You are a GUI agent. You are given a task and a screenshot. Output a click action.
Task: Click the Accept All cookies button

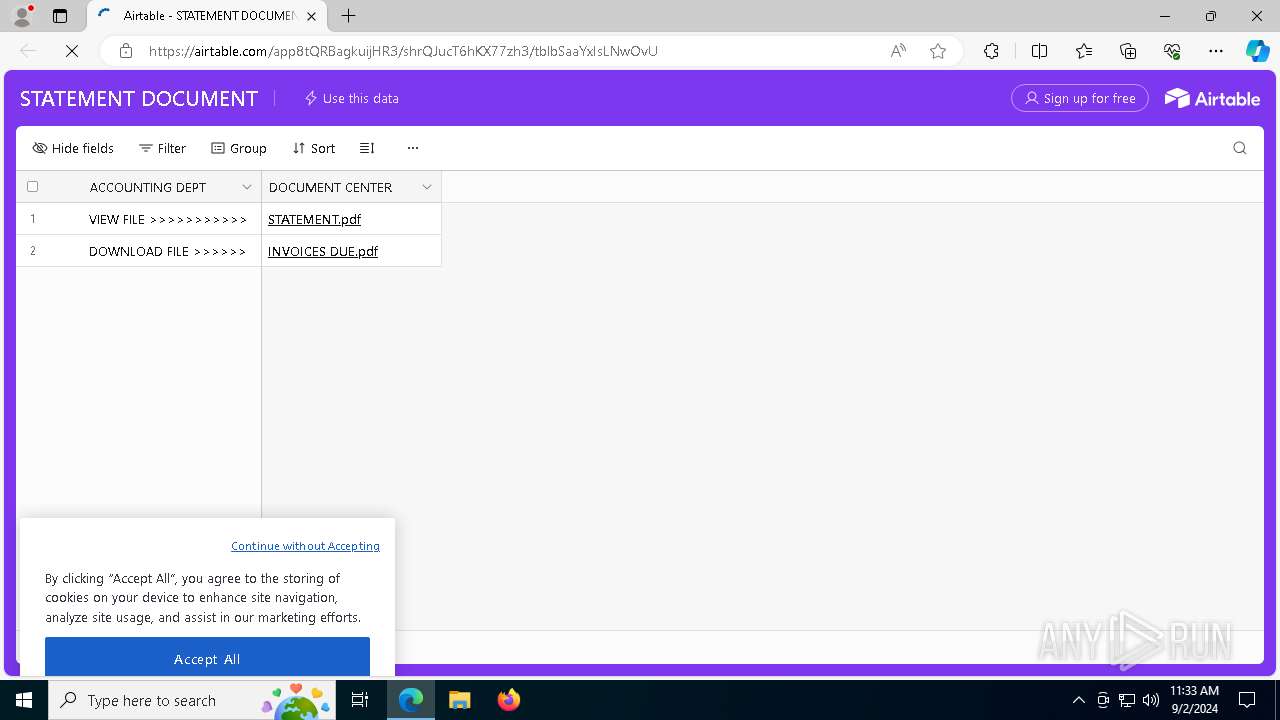tap(207, 659)
